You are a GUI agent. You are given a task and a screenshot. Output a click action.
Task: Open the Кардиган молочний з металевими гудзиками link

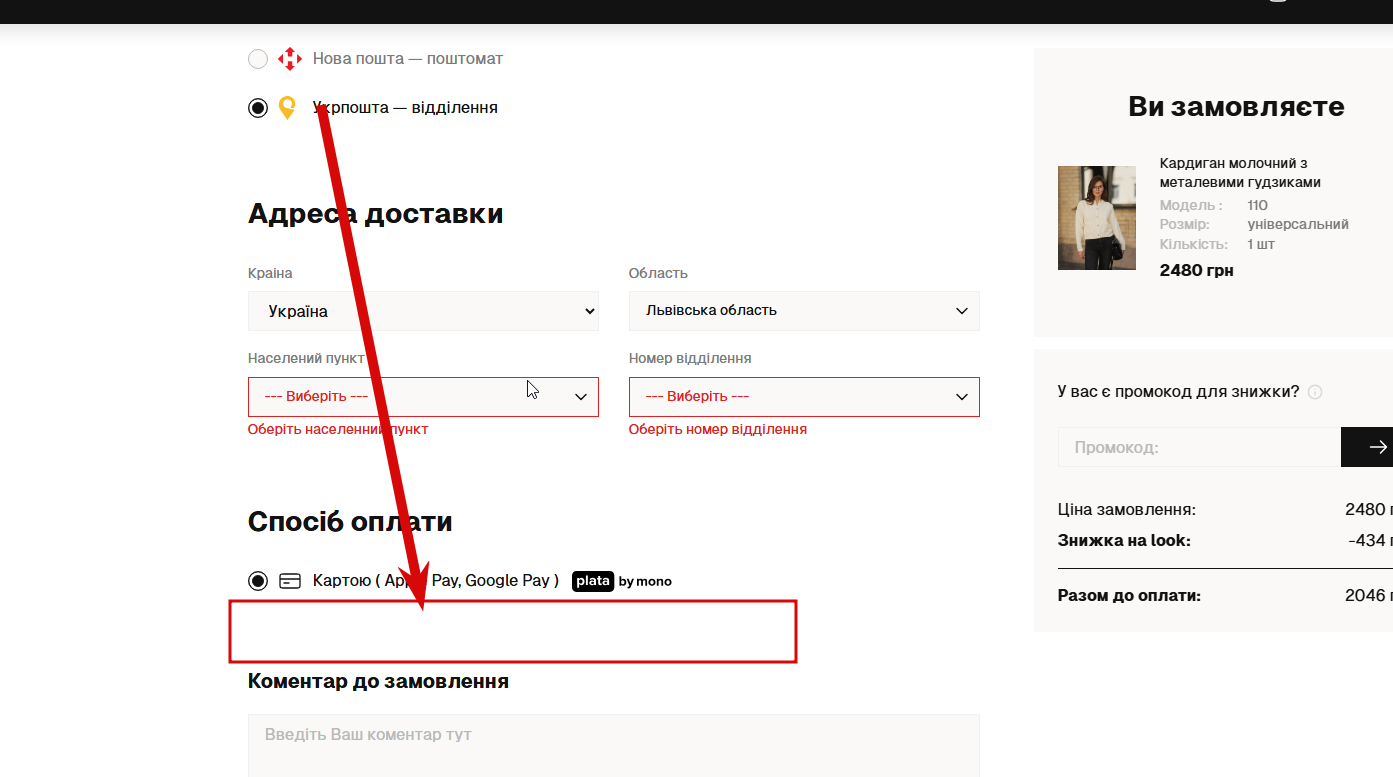click(1240, 173)
